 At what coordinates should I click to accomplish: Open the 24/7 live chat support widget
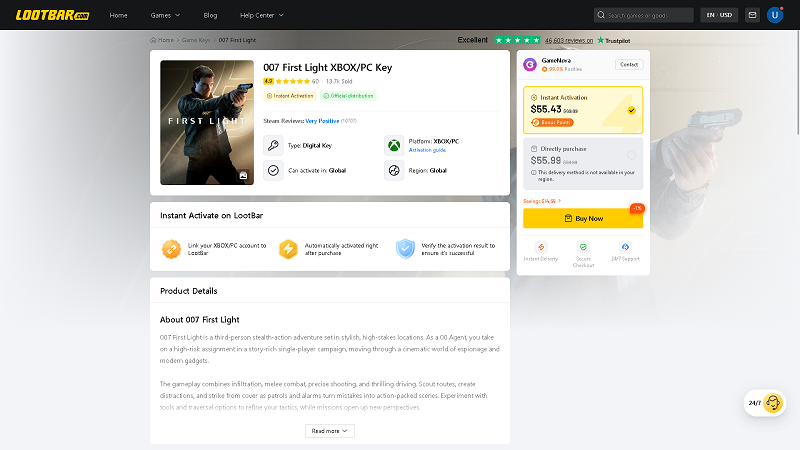pos(765,403)
